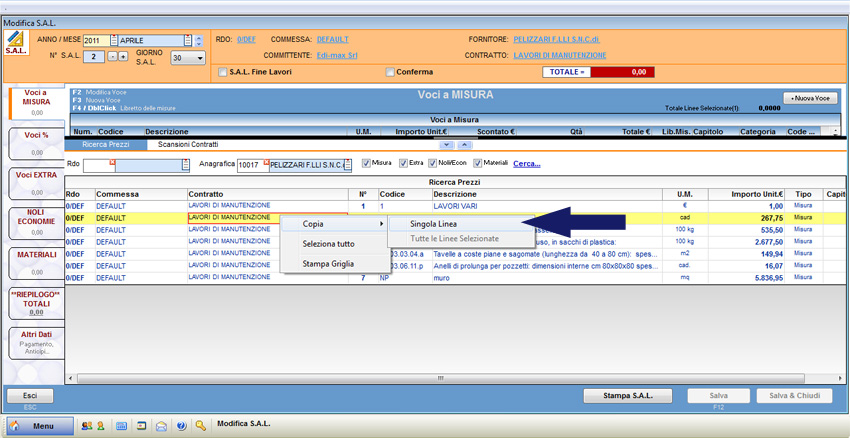
Task: Choose Singola Linea from the Copia submenu
Action: click(433, 224)
